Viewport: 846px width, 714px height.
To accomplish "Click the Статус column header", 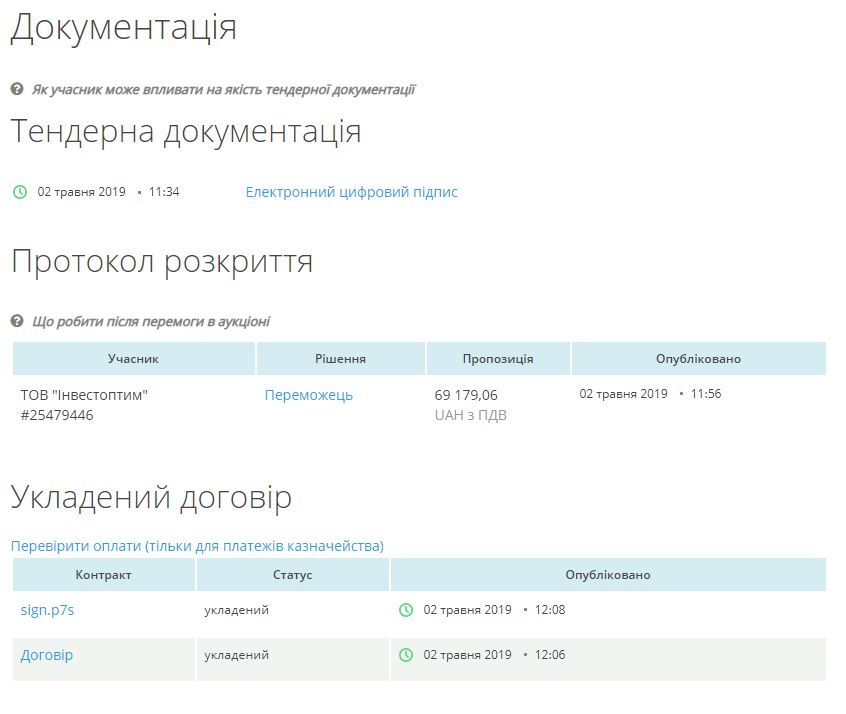I will point(292,575).
